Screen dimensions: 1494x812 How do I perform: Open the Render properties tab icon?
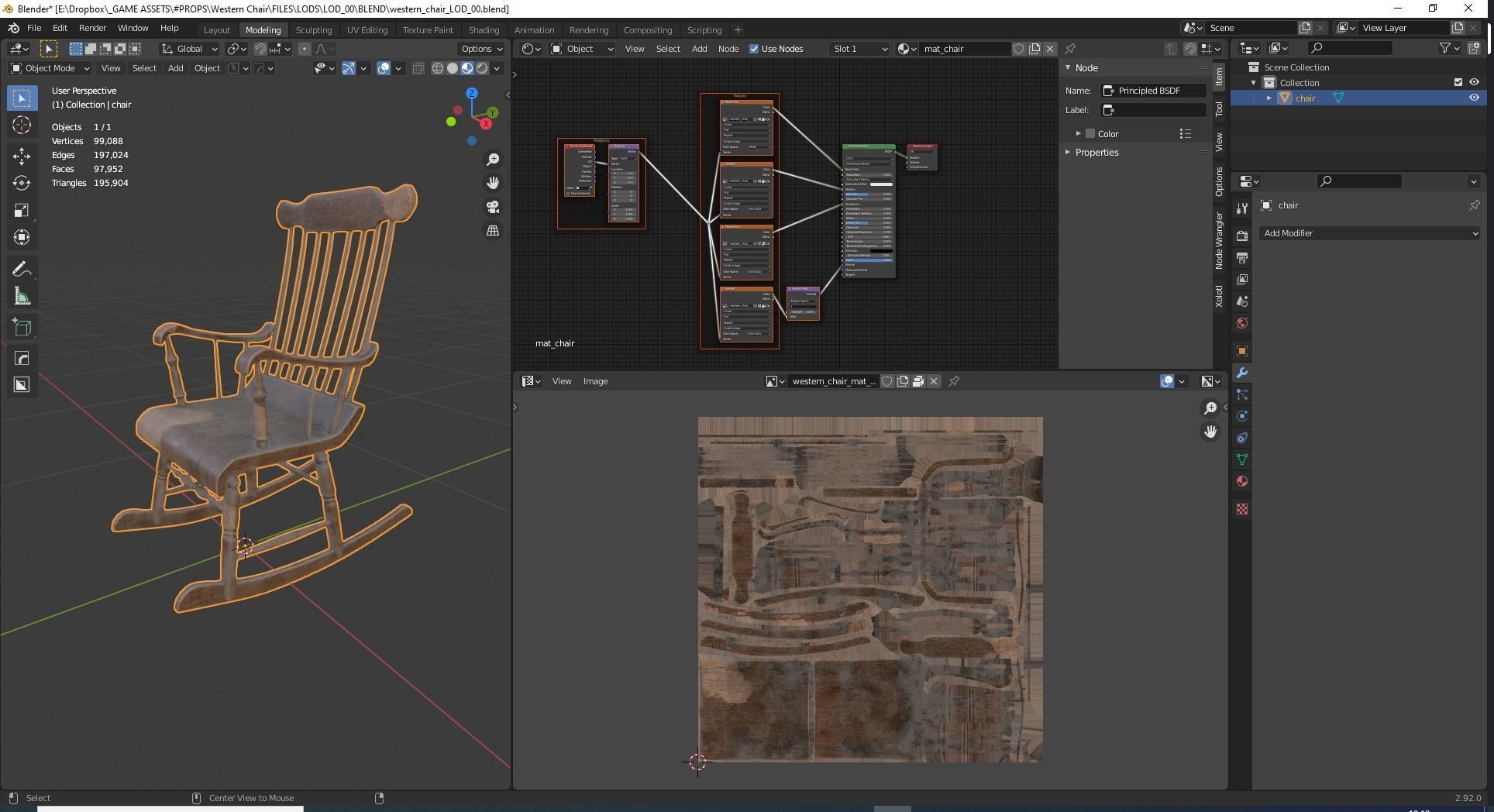[x=1242, y=236]
